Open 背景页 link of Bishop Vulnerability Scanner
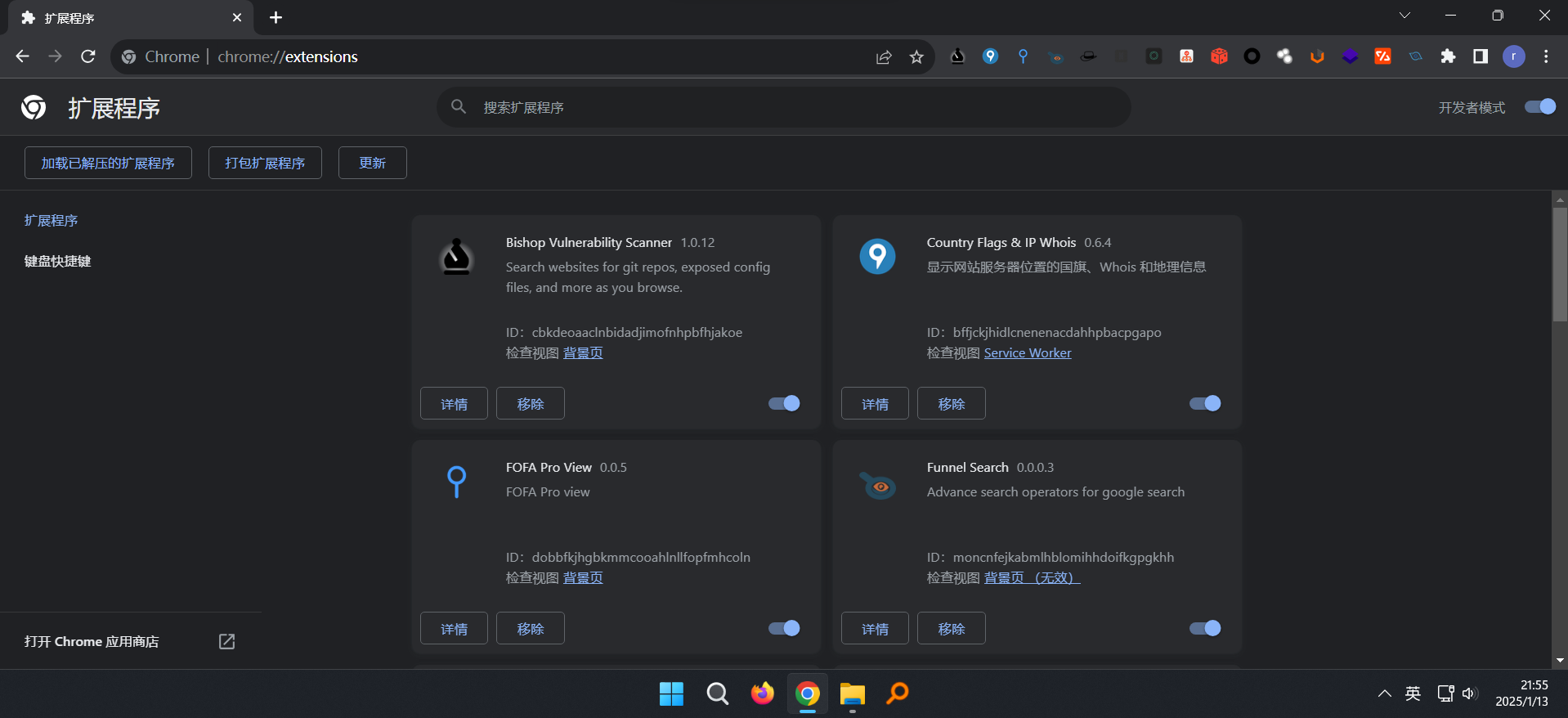 click(x=583, y=352)
